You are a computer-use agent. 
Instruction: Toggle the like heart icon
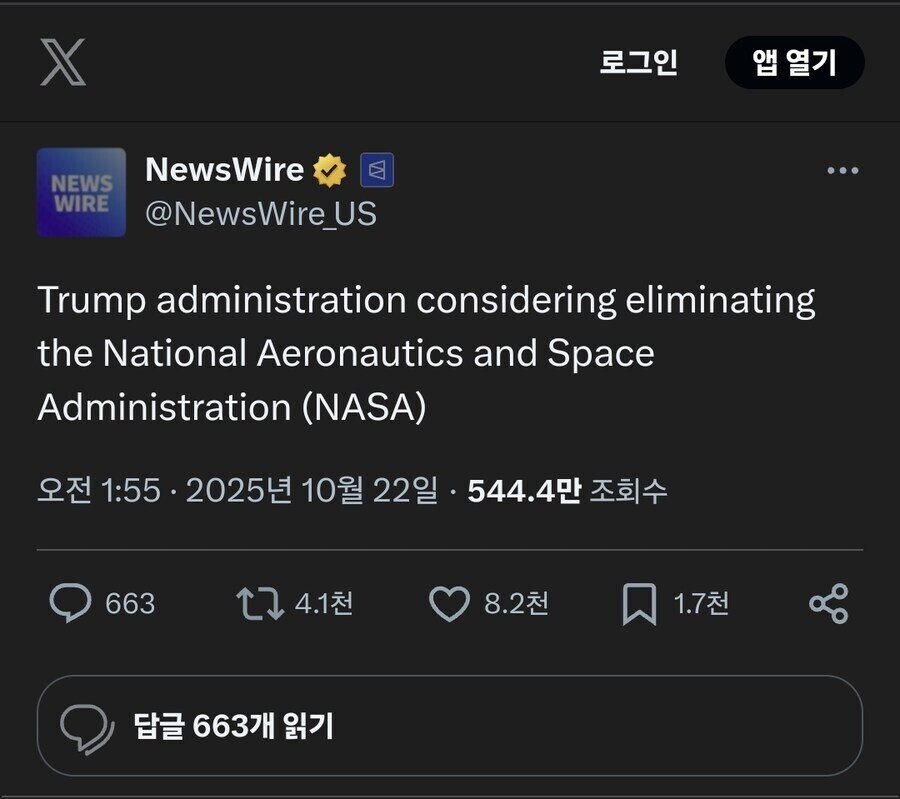click(449, 603)
